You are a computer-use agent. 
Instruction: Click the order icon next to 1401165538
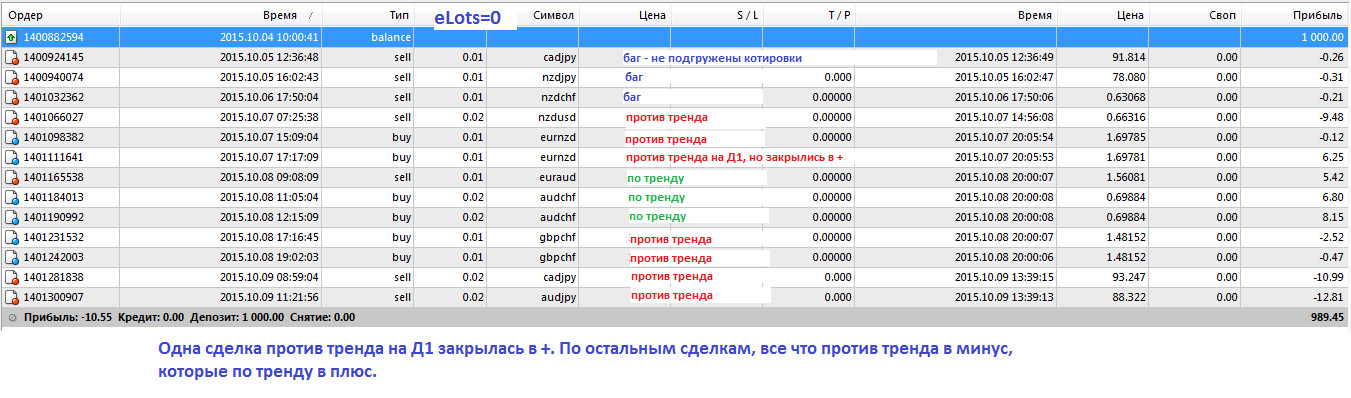point(11,177)
